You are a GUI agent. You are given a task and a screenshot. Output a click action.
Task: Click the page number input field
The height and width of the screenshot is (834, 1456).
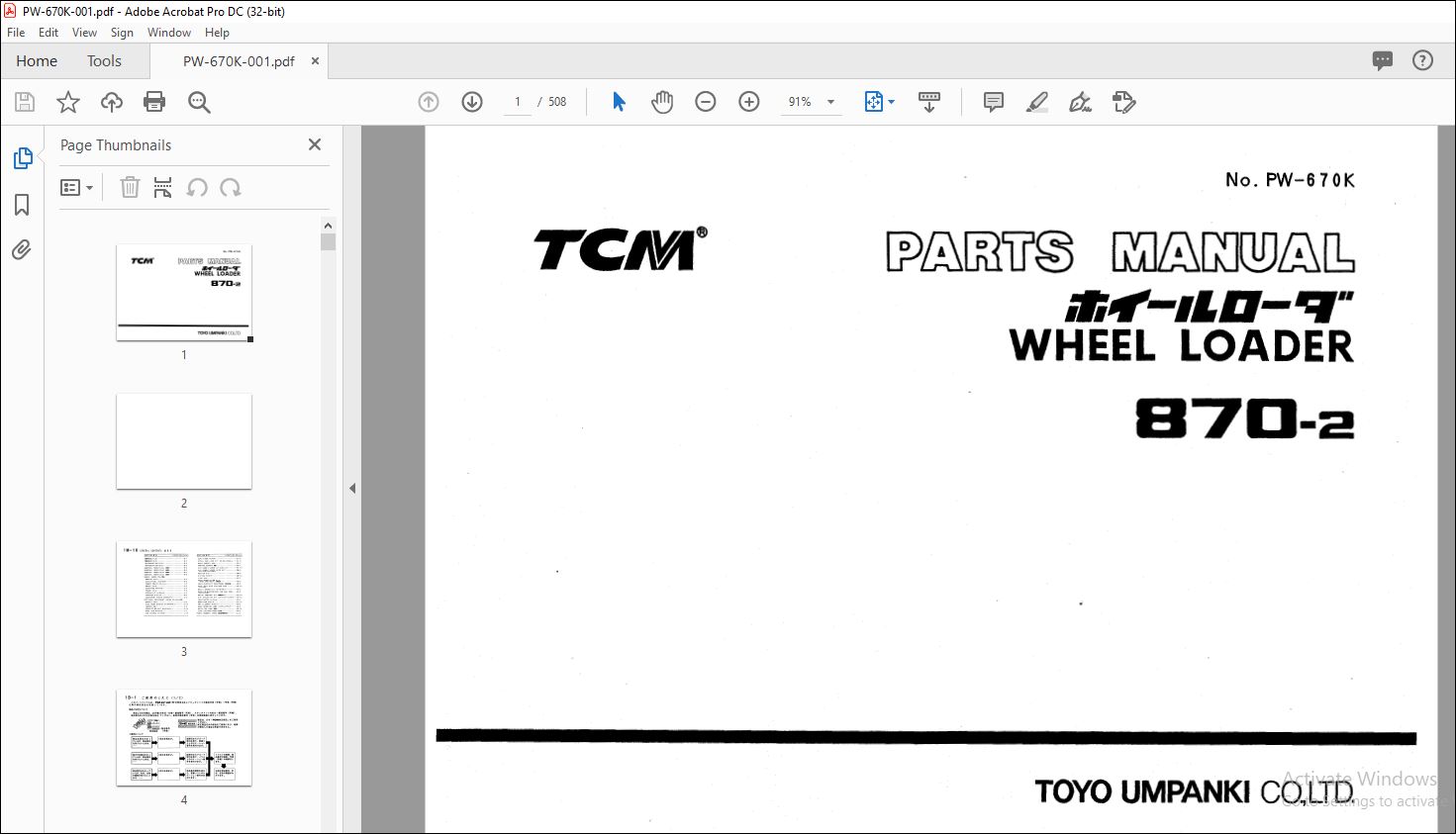click(518, 102)
